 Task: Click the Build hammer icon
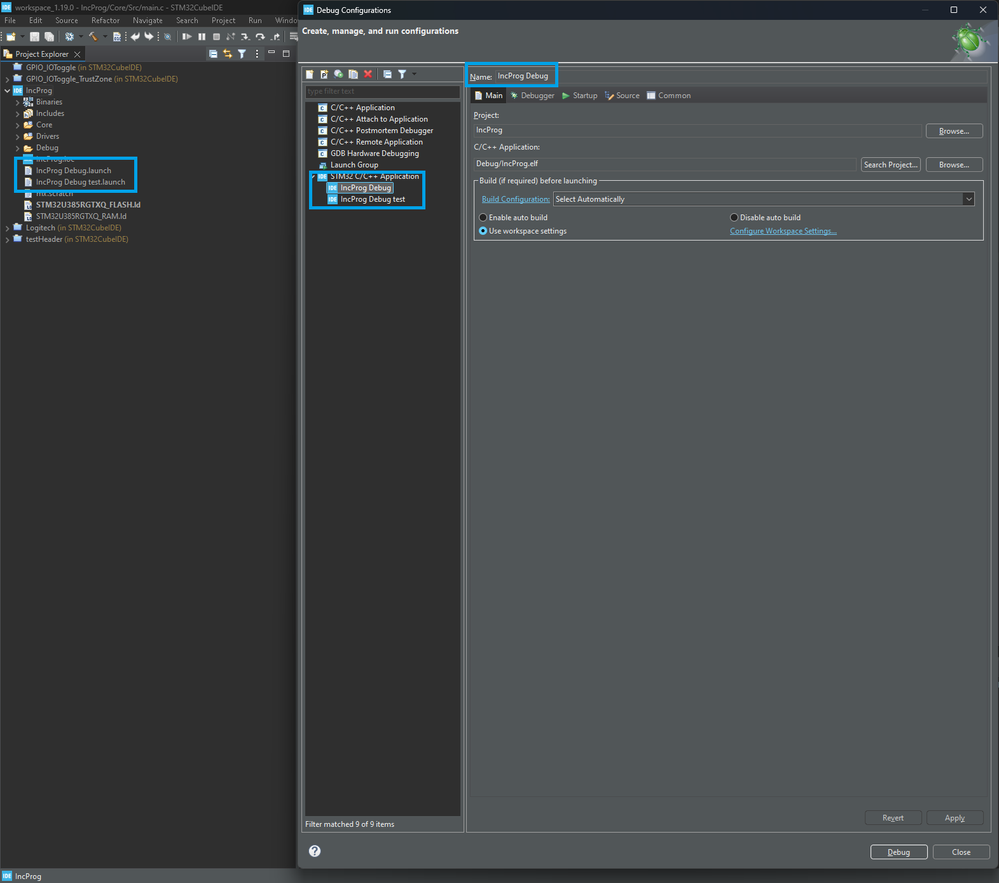pos(93,37)
